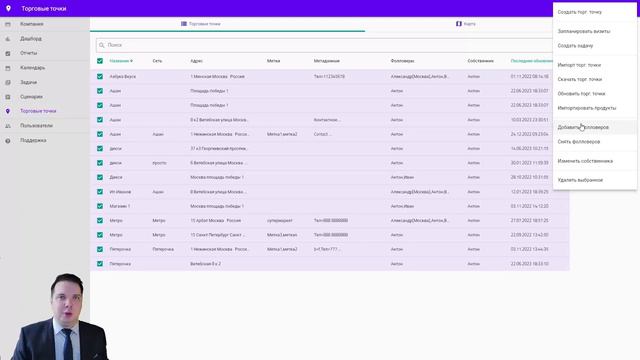Uncheck the Метро 15 Арбат row checkbox
Viewport: 640px width, 360px height.
[x=100, y=220]
